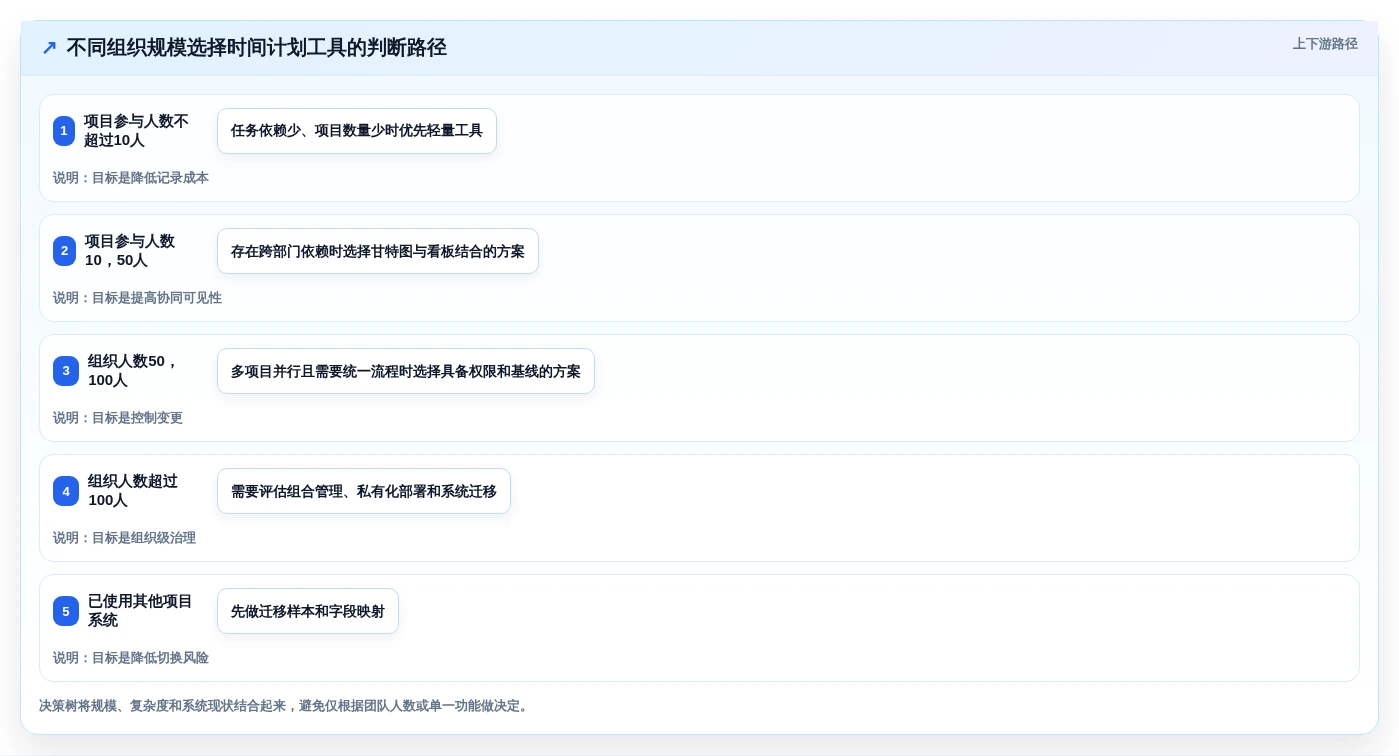
Task: Select the step 5 number badge
Action: pos(66,611)
